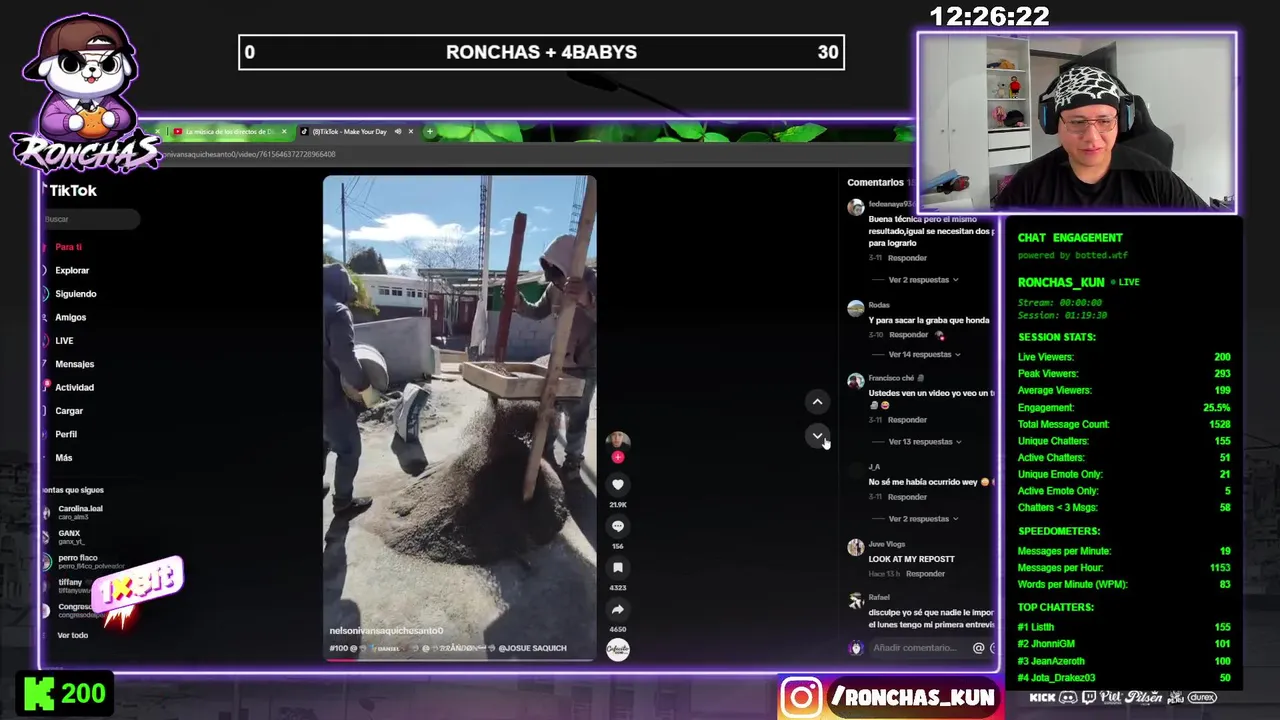Go to next video with down arrow

817,435
